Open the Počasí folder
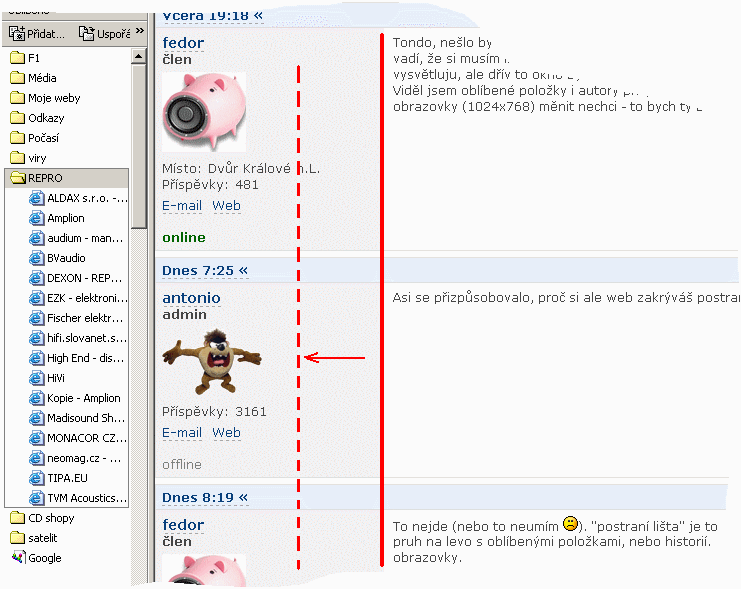This screenshot has width=741, height=589. pyautogui.click(x=34, y=138)
